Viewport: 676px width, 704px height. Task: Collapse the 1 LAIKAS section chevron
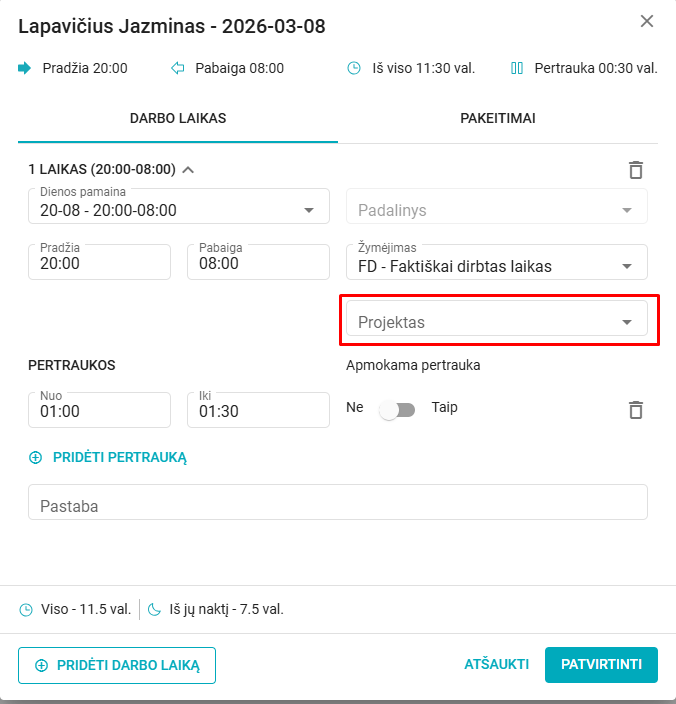pyautogui.click(x=188, y=169)
